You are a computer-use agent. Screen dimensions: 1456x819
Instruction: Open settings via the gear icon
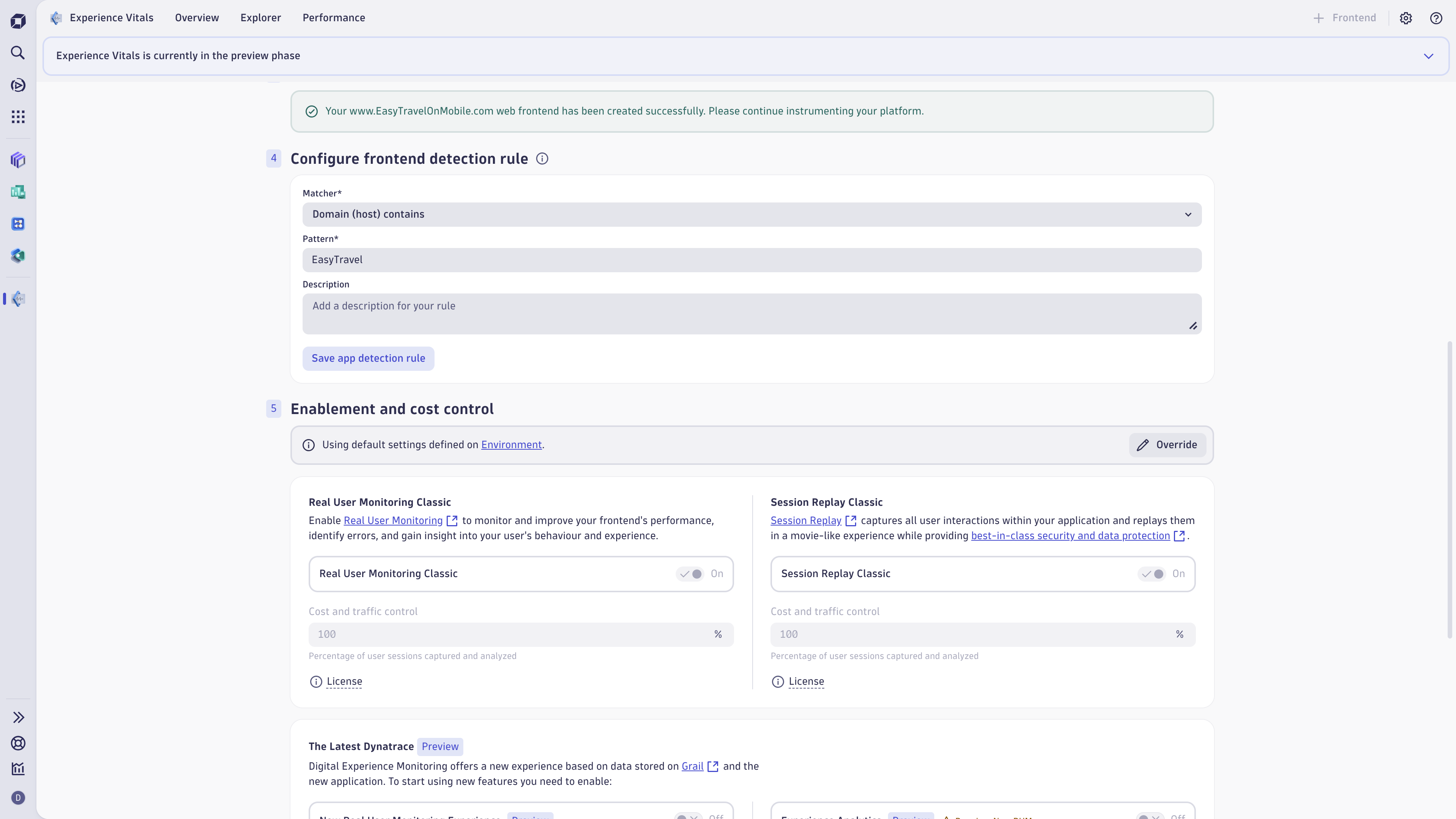click(1406, 17)
